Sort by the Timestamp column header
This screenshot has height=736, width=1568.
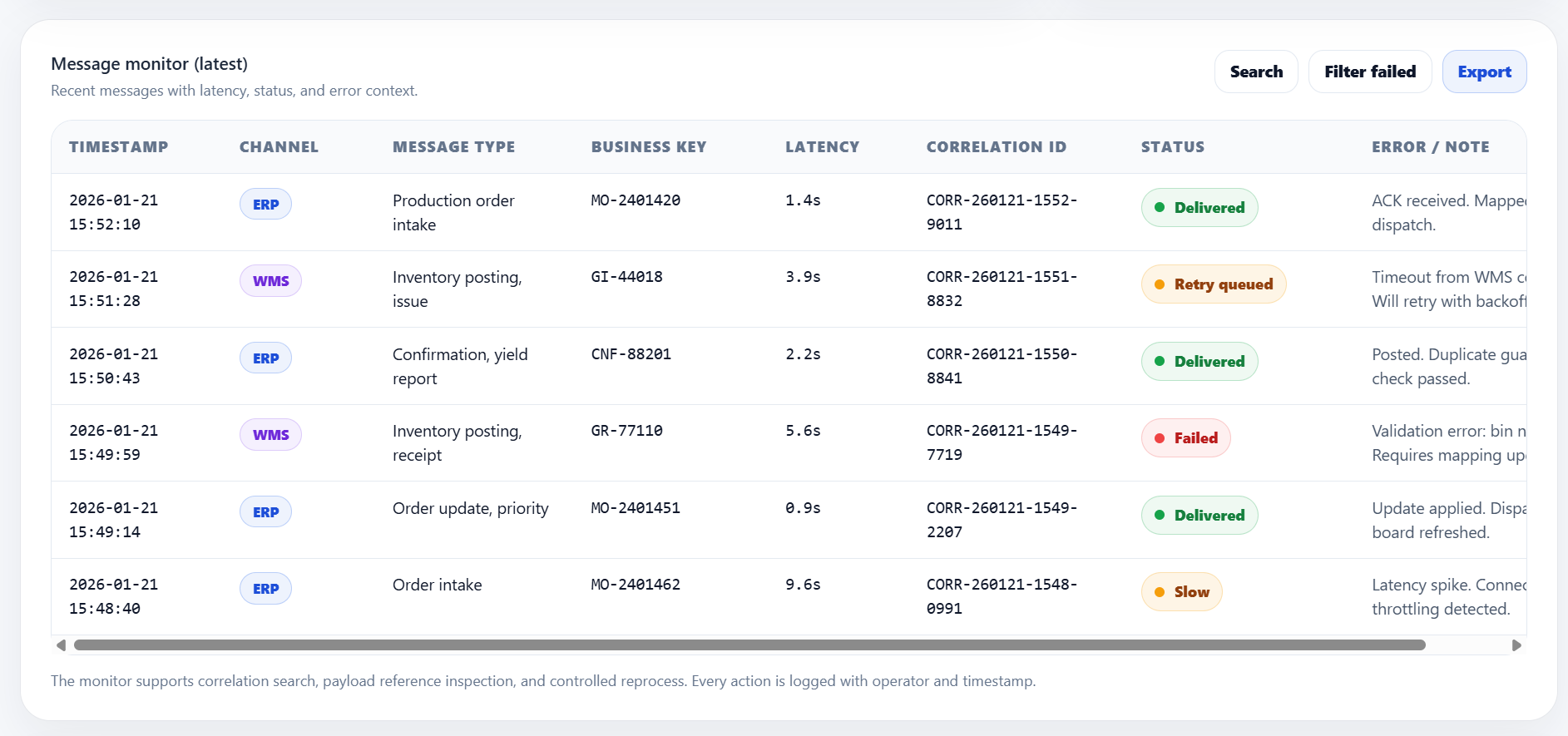(118, 147)
